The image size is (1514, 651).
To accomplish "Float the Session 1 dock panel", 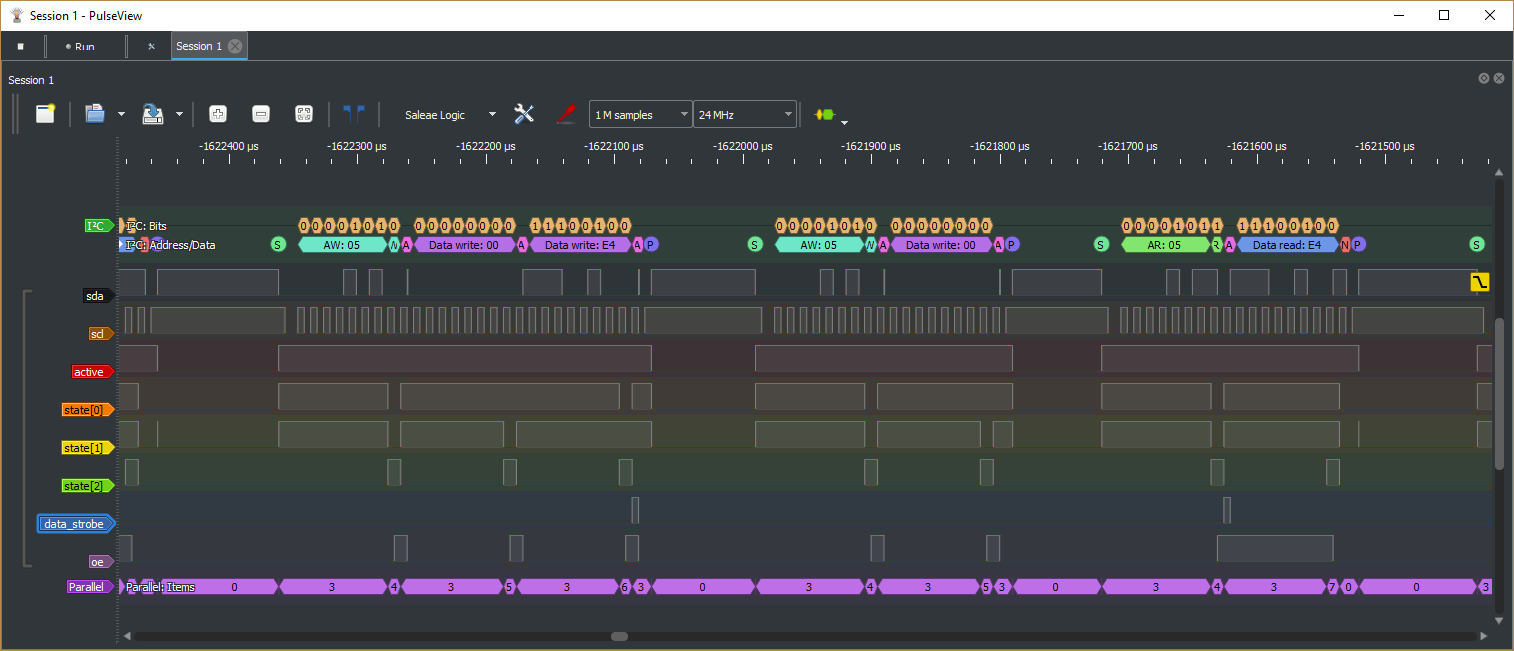I will [1484, 78].
